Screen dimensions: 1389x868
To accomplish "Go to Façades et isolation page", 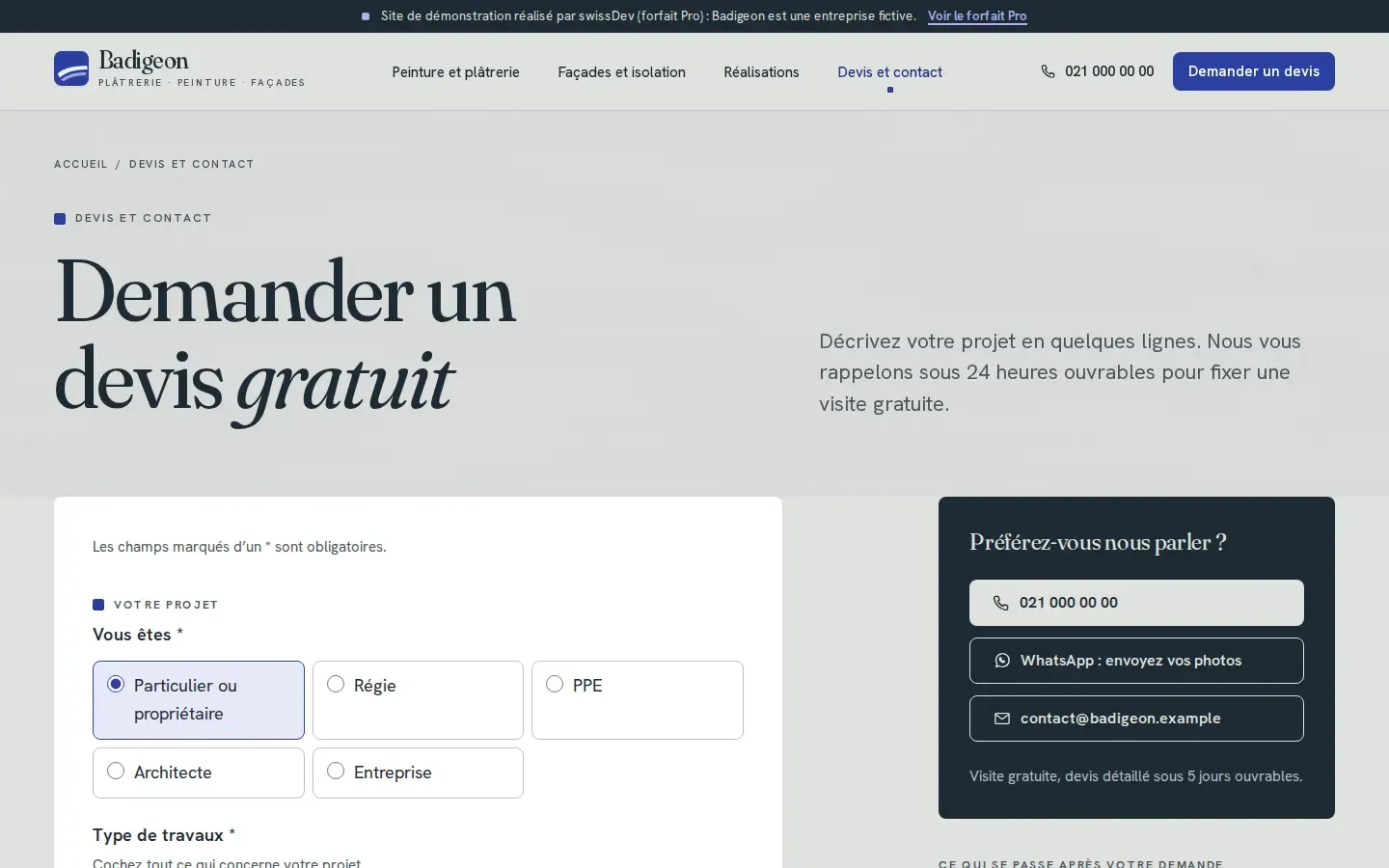I will [x=621, y=72].
